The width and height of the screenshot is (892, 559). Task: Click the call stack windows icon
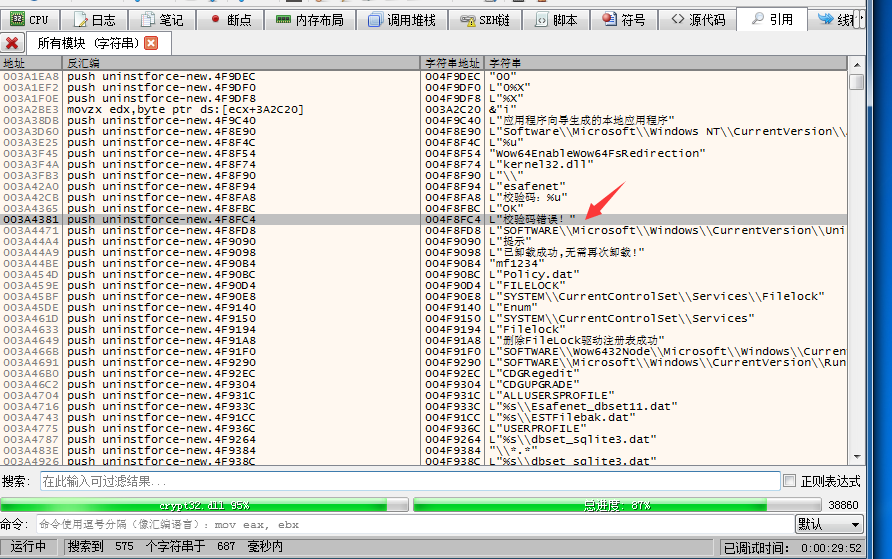click(x=375, y=20)
